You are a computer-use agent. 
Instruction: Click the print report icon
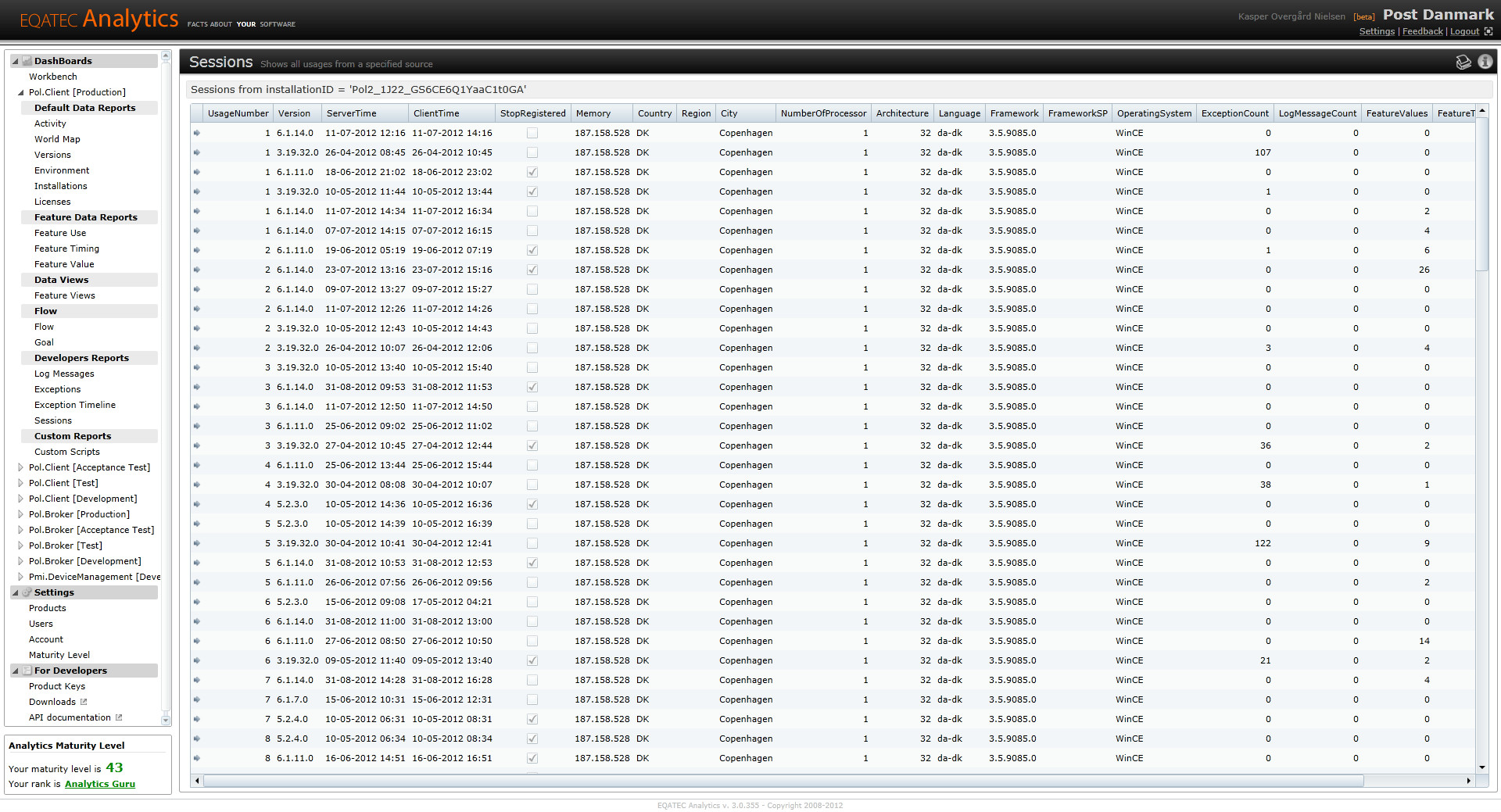pyautogui.click(x=1463, y=62)
